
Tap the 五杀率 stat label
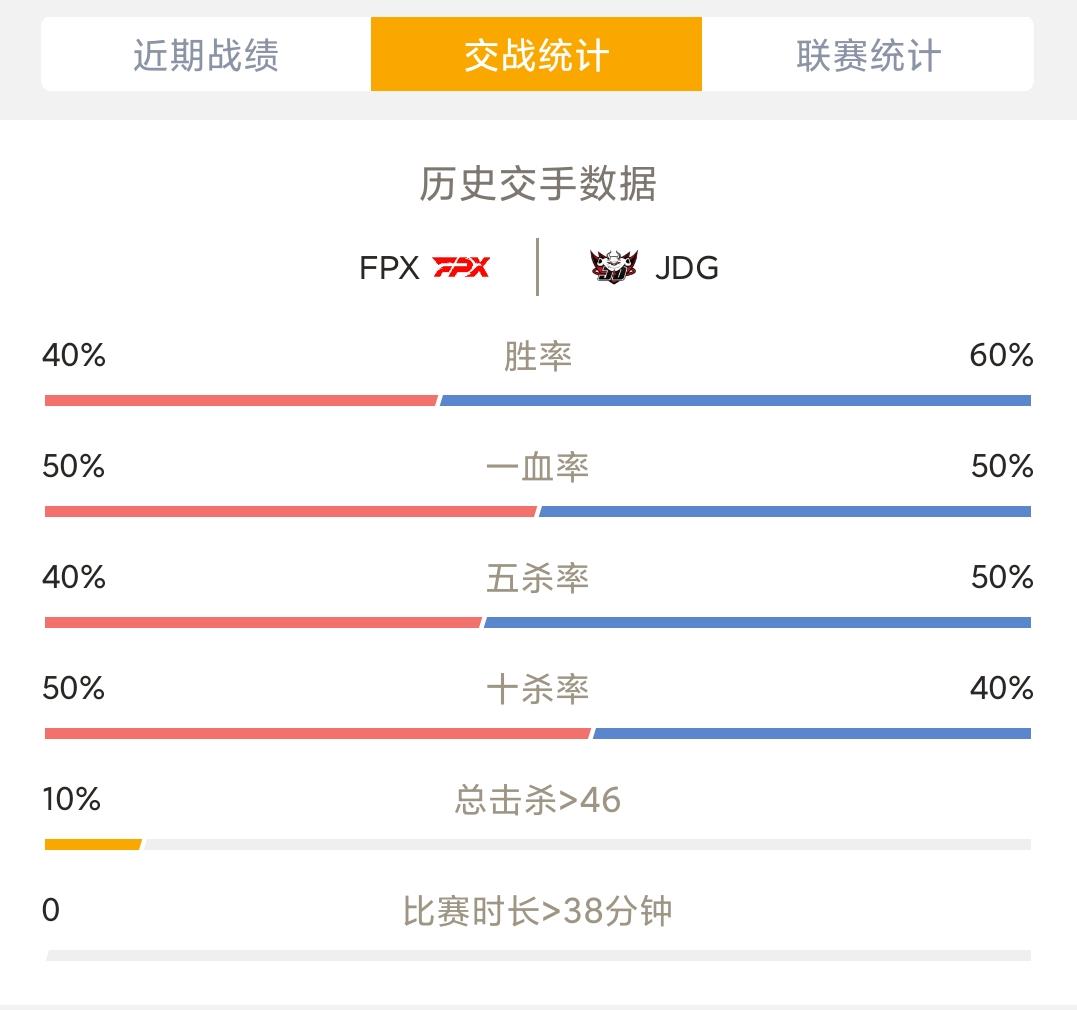[538, 578]
